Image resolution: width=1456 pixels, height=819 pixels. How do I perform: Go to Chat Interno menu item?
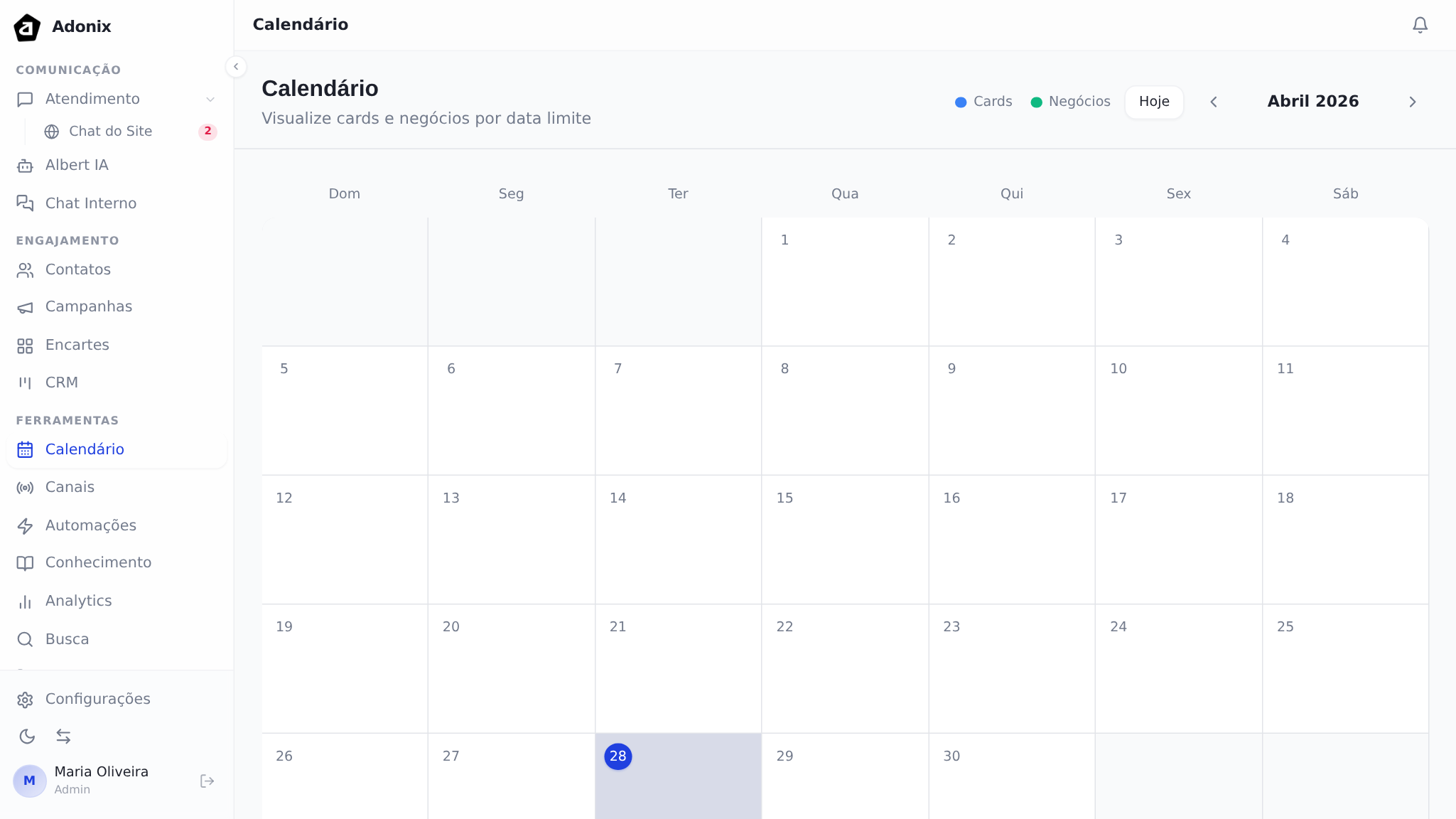coord(117,203)
